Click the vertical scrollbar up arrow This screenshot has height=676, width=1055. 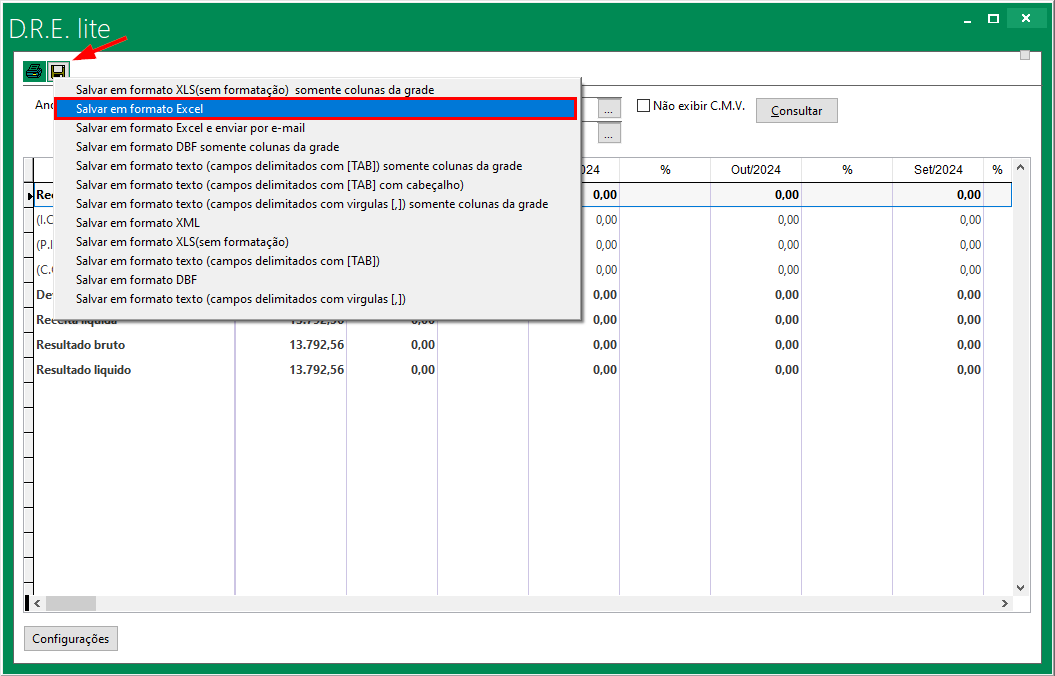pyautogui.click(x=1021, y=168)
